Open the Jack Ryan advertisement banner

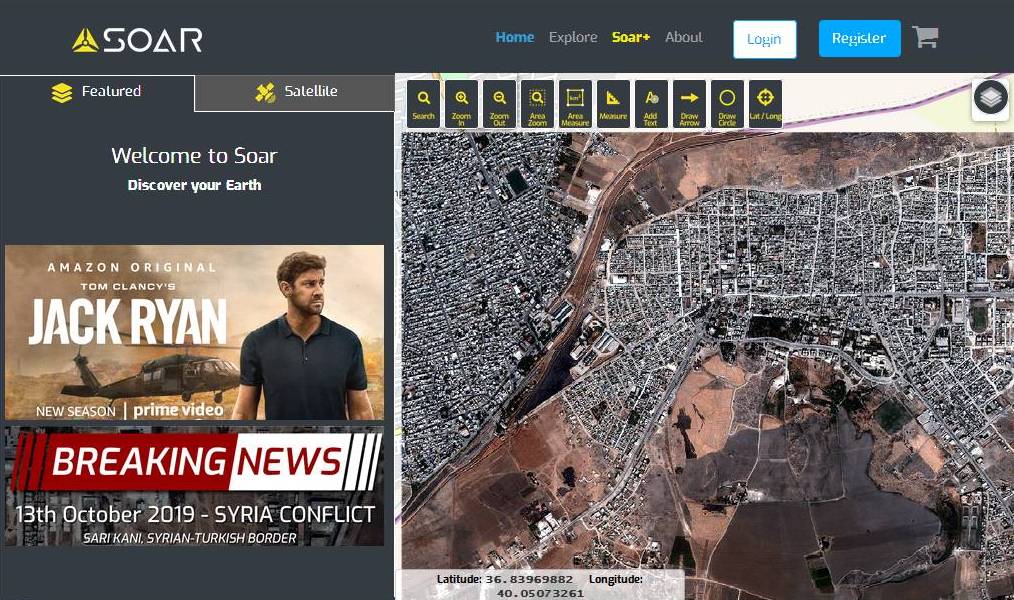(x=194, y=332)
